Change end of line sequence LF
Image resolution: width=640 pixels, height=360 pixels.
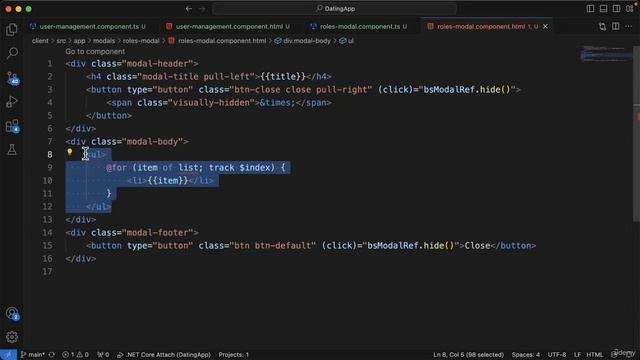[x=577, y=355]
